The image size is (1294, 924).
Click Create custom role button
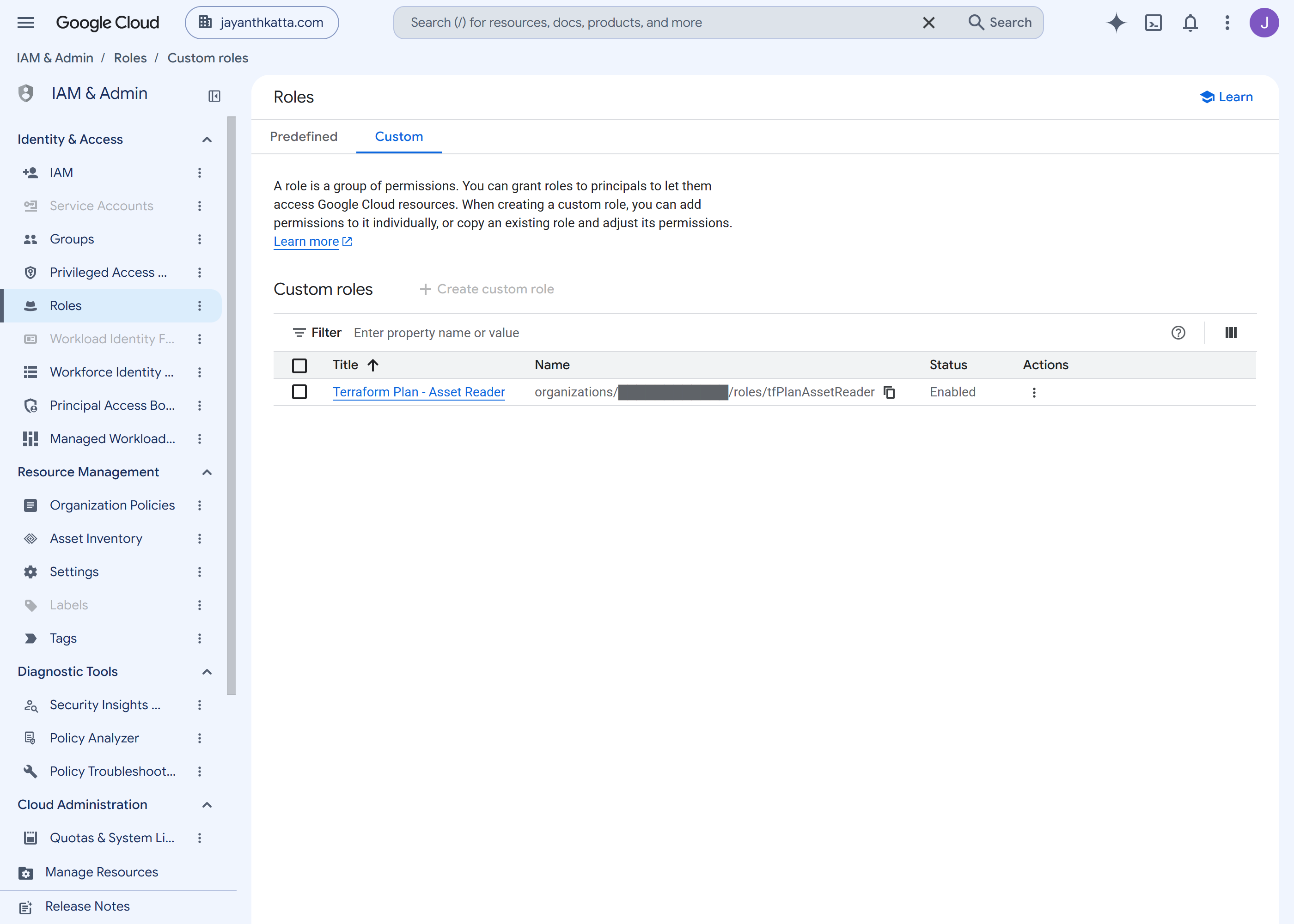pyautogui.click(x=487, y=289)
